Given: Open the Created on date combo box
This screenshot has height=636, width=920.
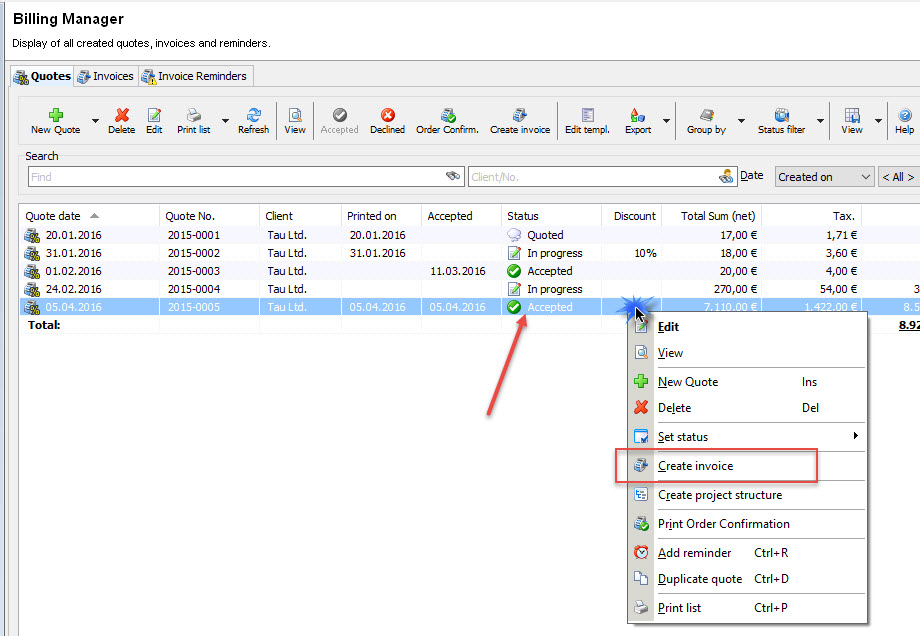Looking at the screenshot, I should (825, 177).
